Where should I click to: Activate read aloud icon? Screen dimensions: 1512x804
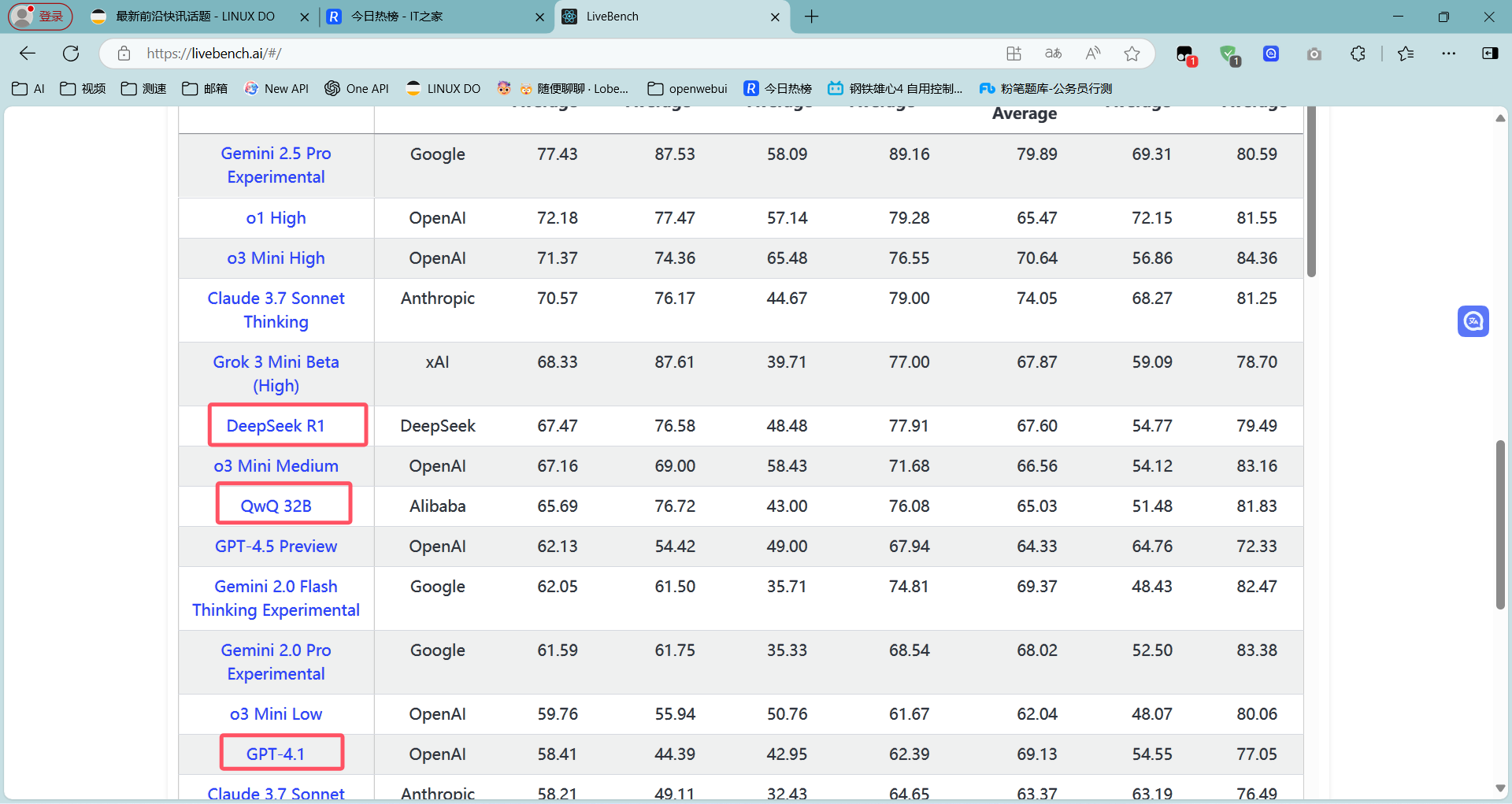coord(1093,54)
